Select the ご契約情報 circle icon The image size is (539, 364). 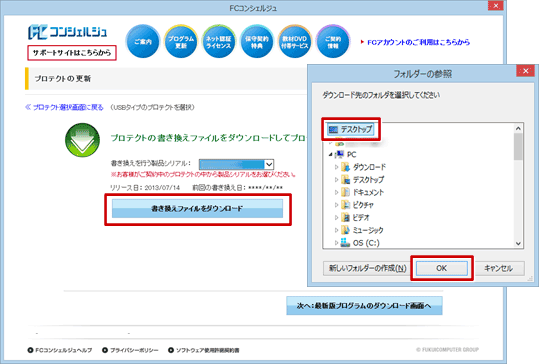[x=332, y=42]
